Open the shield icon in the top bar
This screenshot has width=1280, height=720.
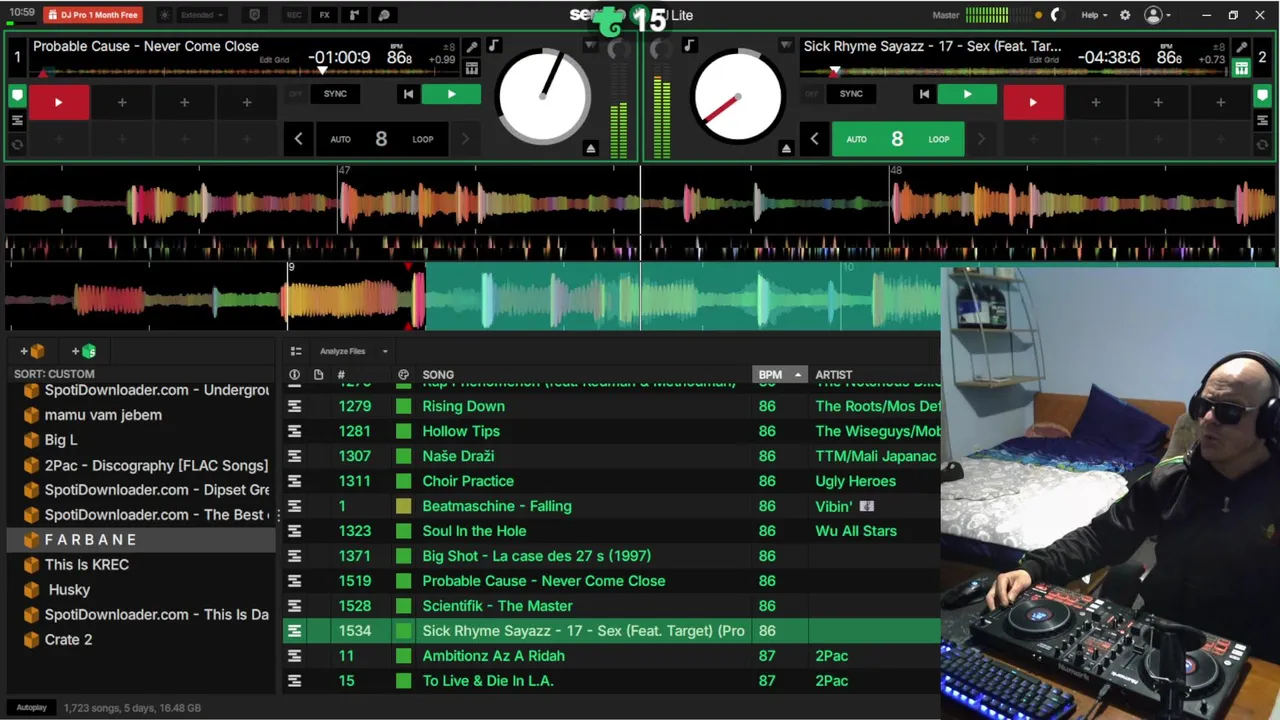coord(254,15)
